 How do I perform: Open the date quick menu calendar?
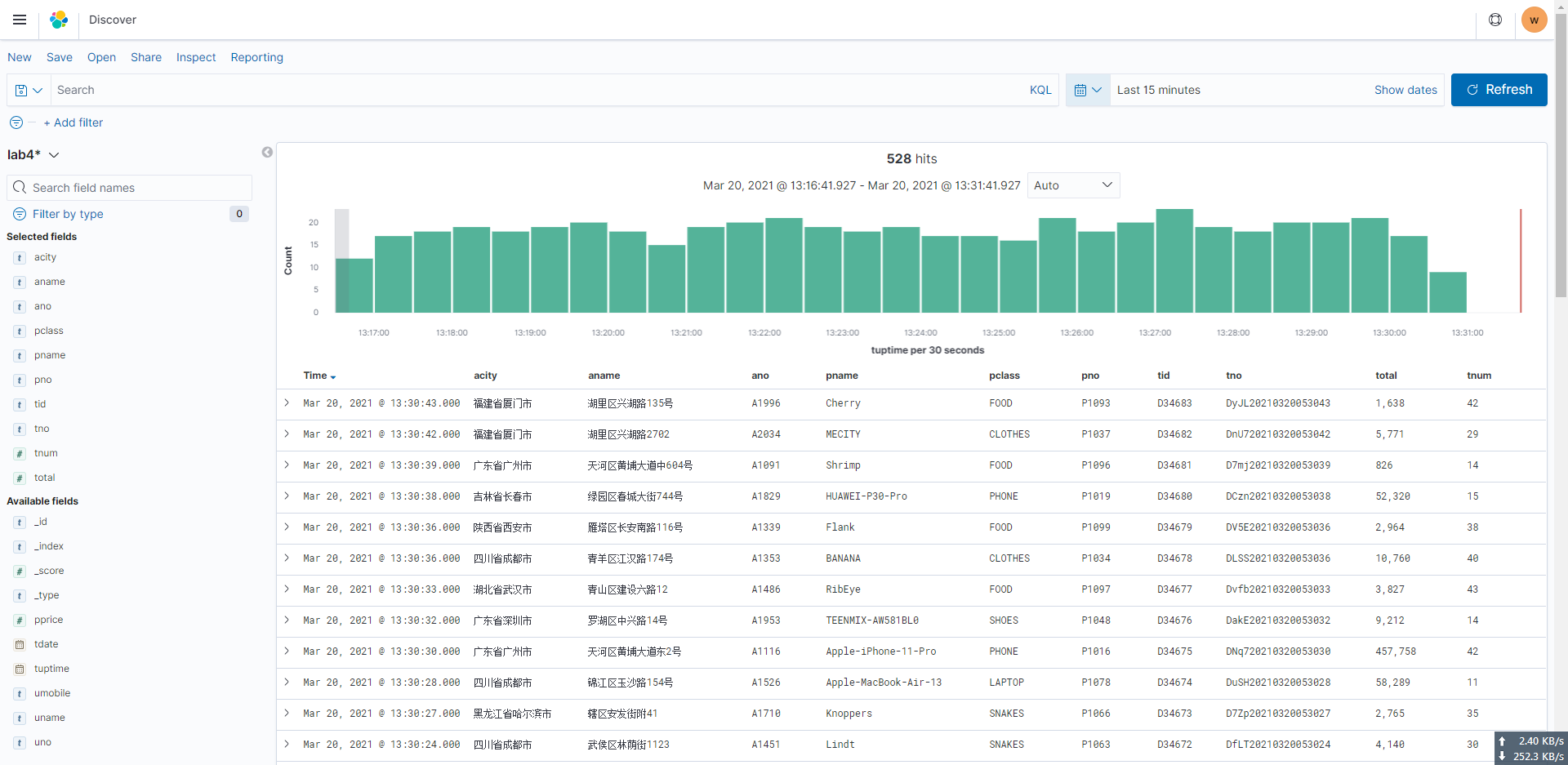tap(1088, 90)
